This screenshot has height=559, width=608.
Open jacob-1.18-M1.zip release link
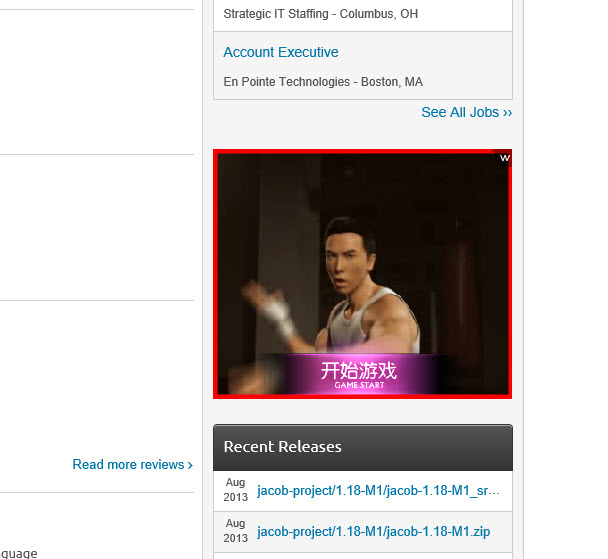373,531
